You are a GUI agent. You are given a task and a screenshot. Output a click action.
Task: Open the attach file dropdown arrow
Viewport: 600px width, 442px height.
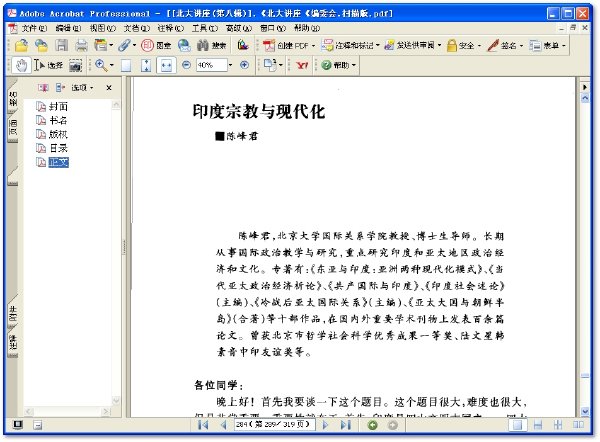click(135, 45)
